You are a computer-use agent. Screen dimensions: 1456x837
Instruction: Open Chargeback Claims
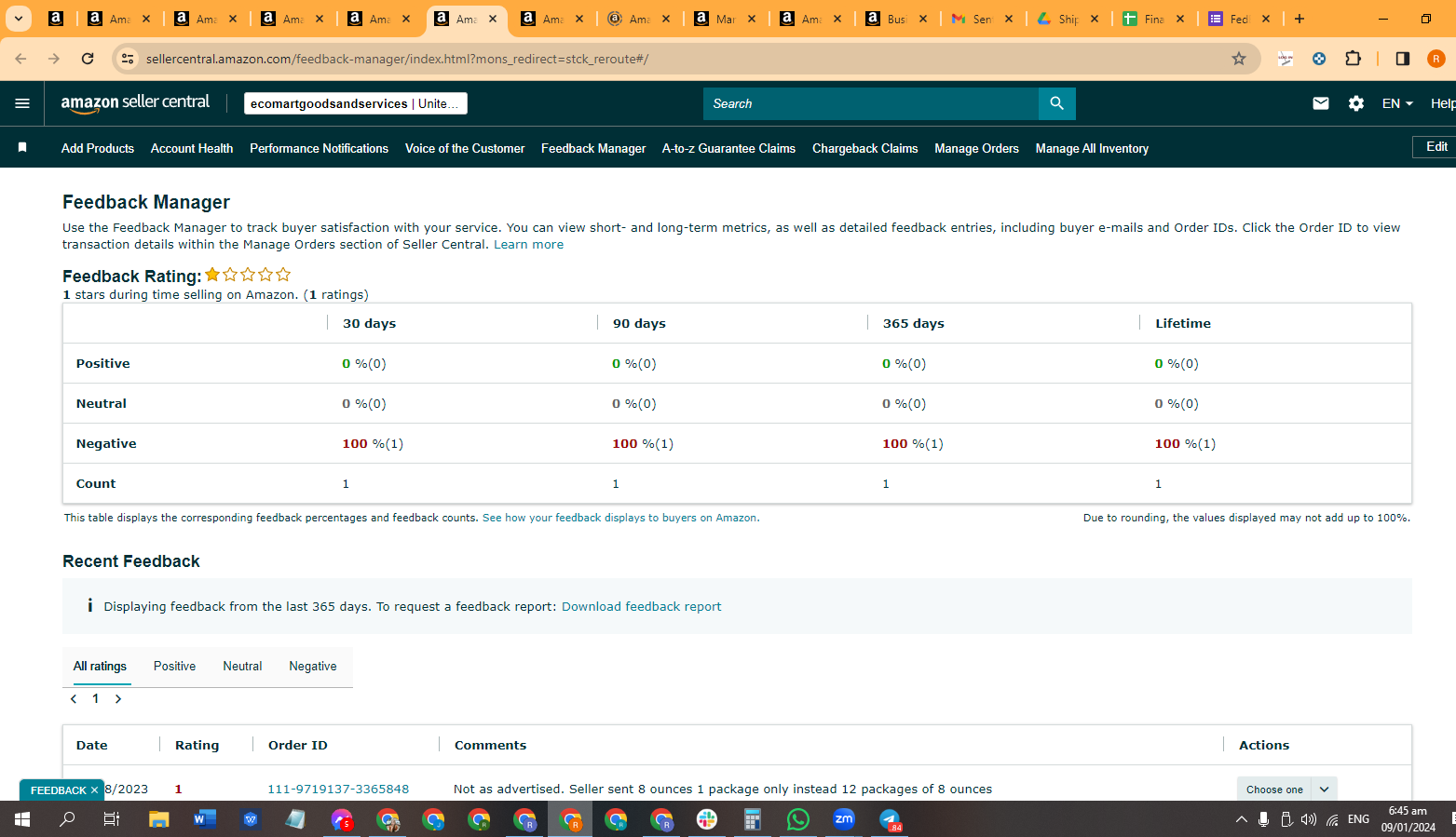click(864, 148)
